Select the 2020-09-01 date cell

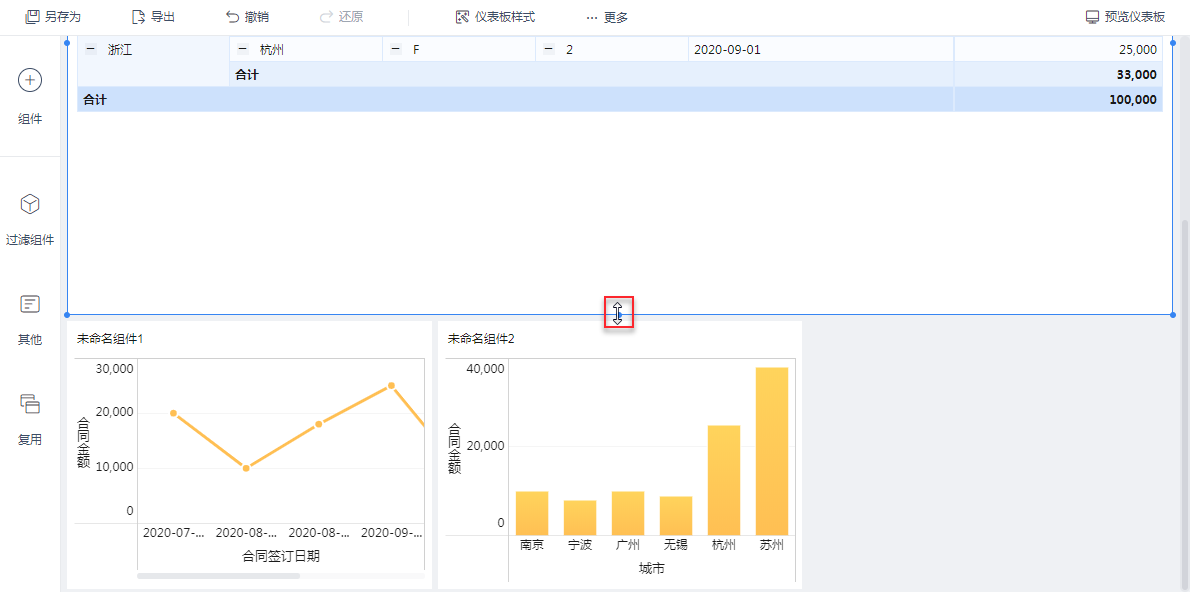pos(820,49)
